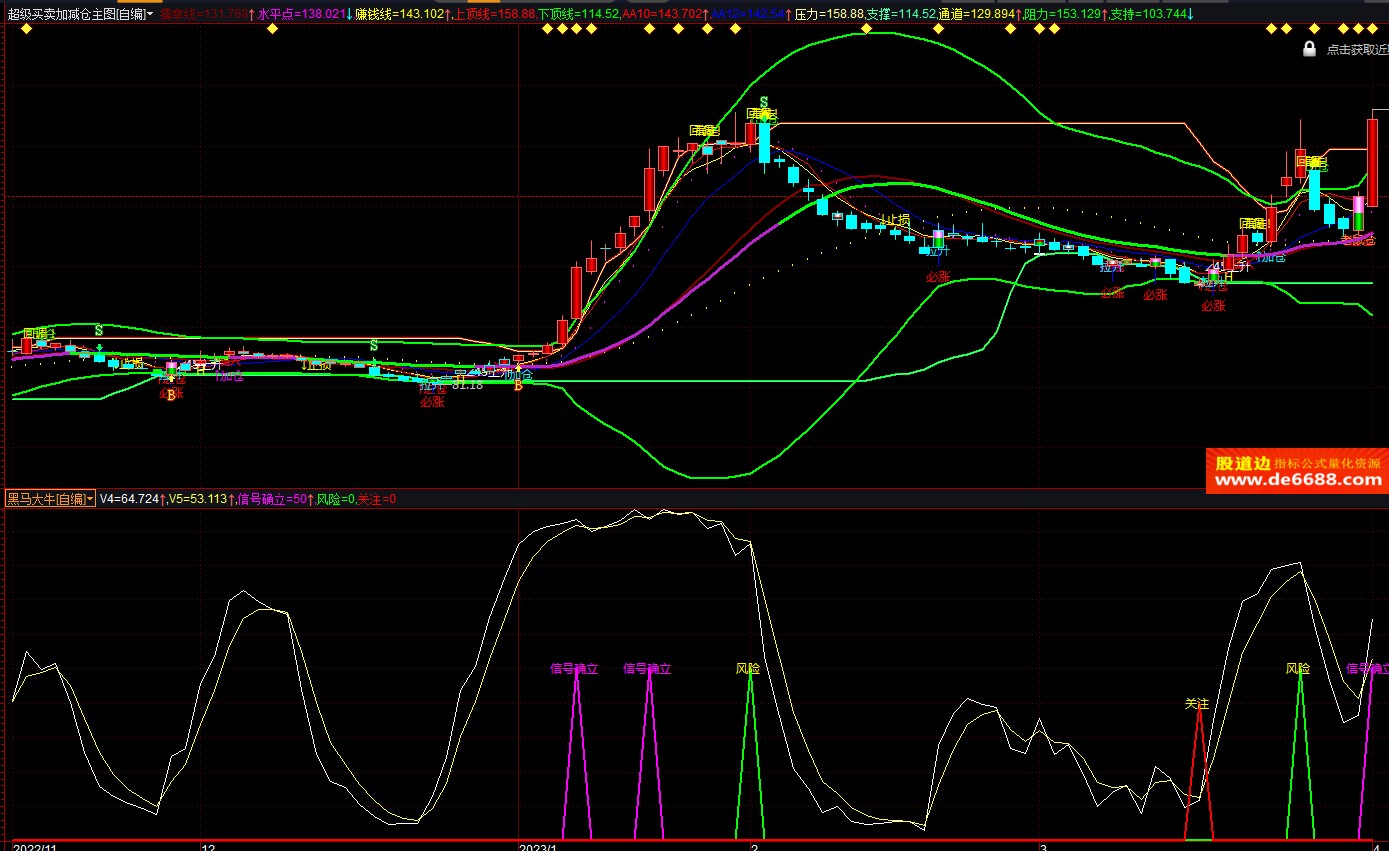This screenshot has width=1389, height=851.
Task: Select the first magenta 信号确立 signal label
Action: [574, 669]
